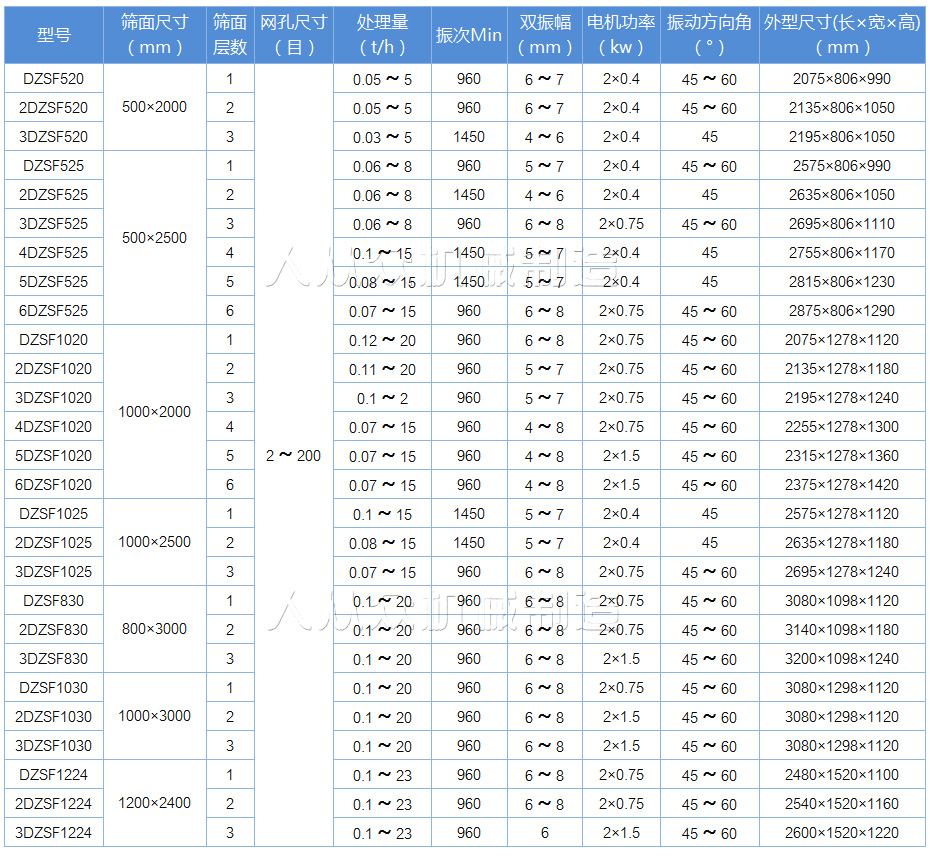Select the 振动方向角 column header
This screenshot has height=856, width=930.
[709, 35]
